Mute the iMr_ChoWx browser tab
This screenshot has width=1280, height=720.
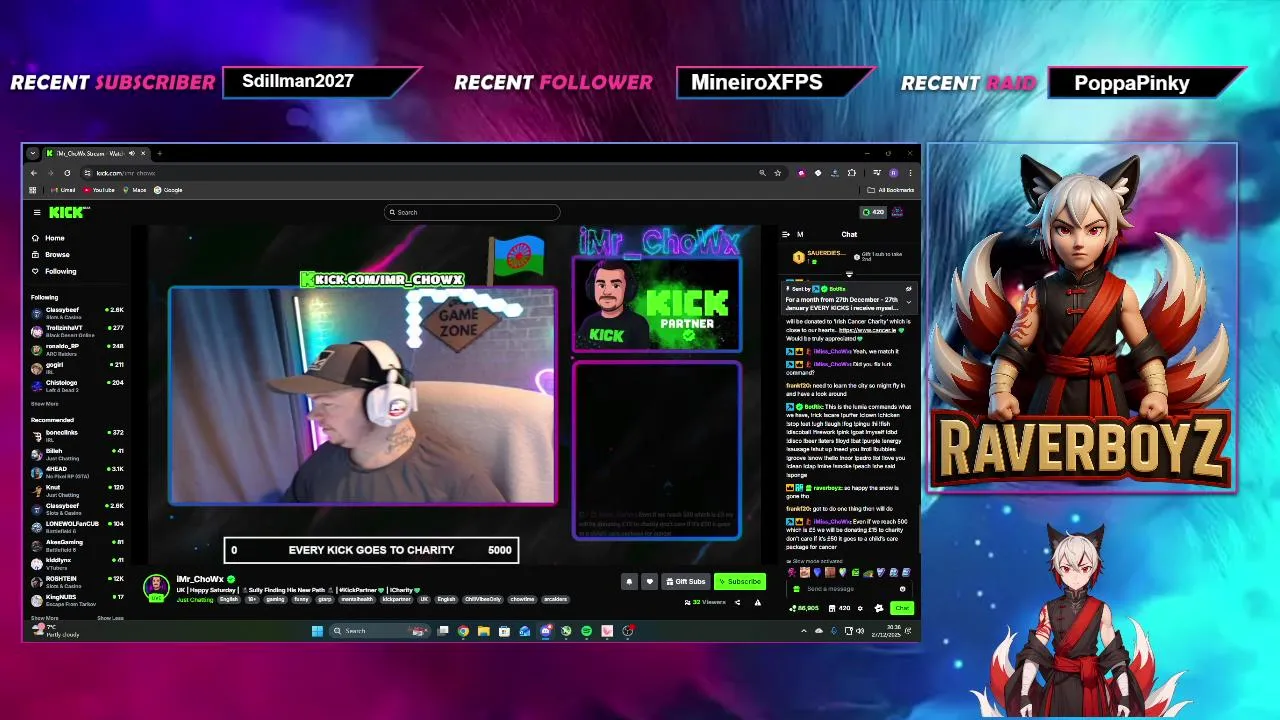132,153
